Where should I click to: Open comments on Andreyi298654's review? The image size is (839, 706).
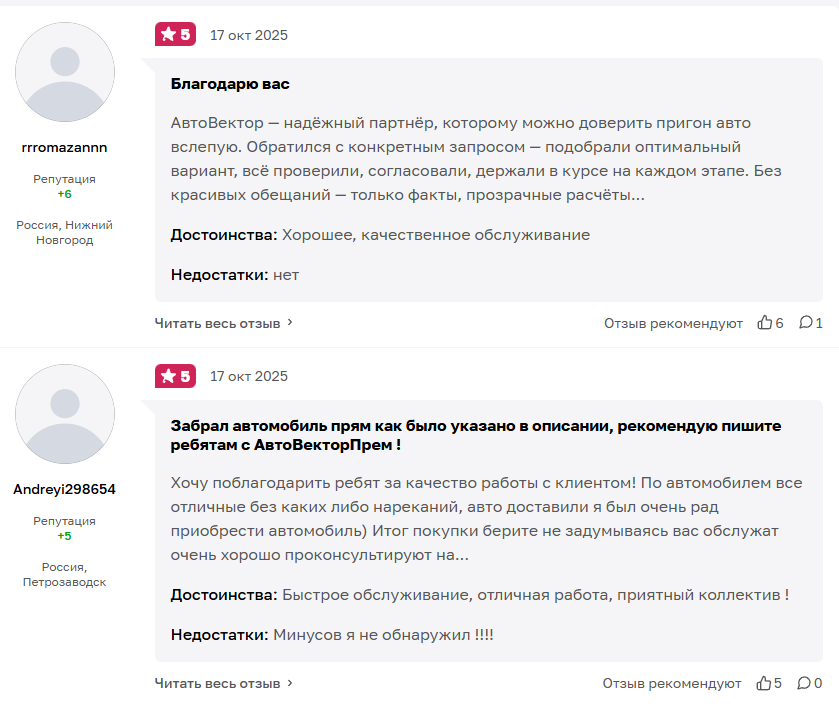[x=803, y=683]
